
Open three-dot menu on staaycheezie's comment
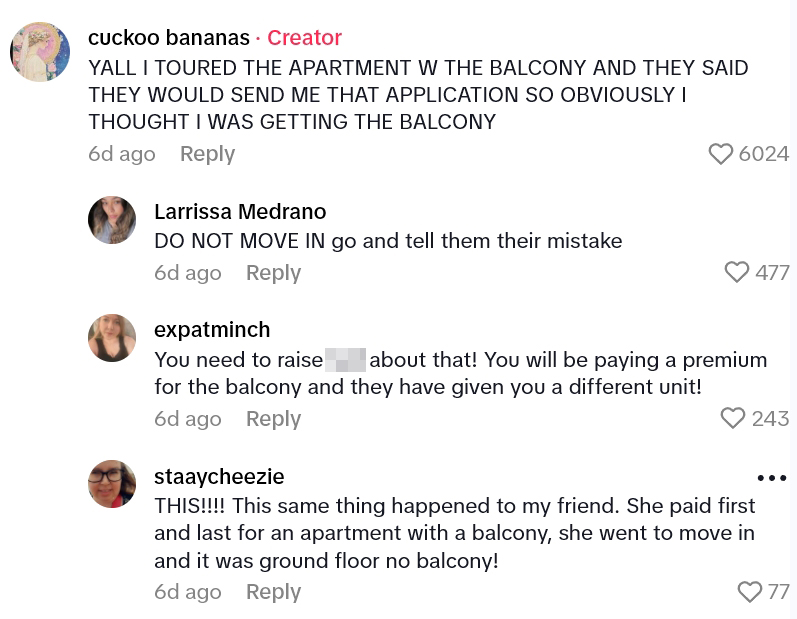click(772, 478)
